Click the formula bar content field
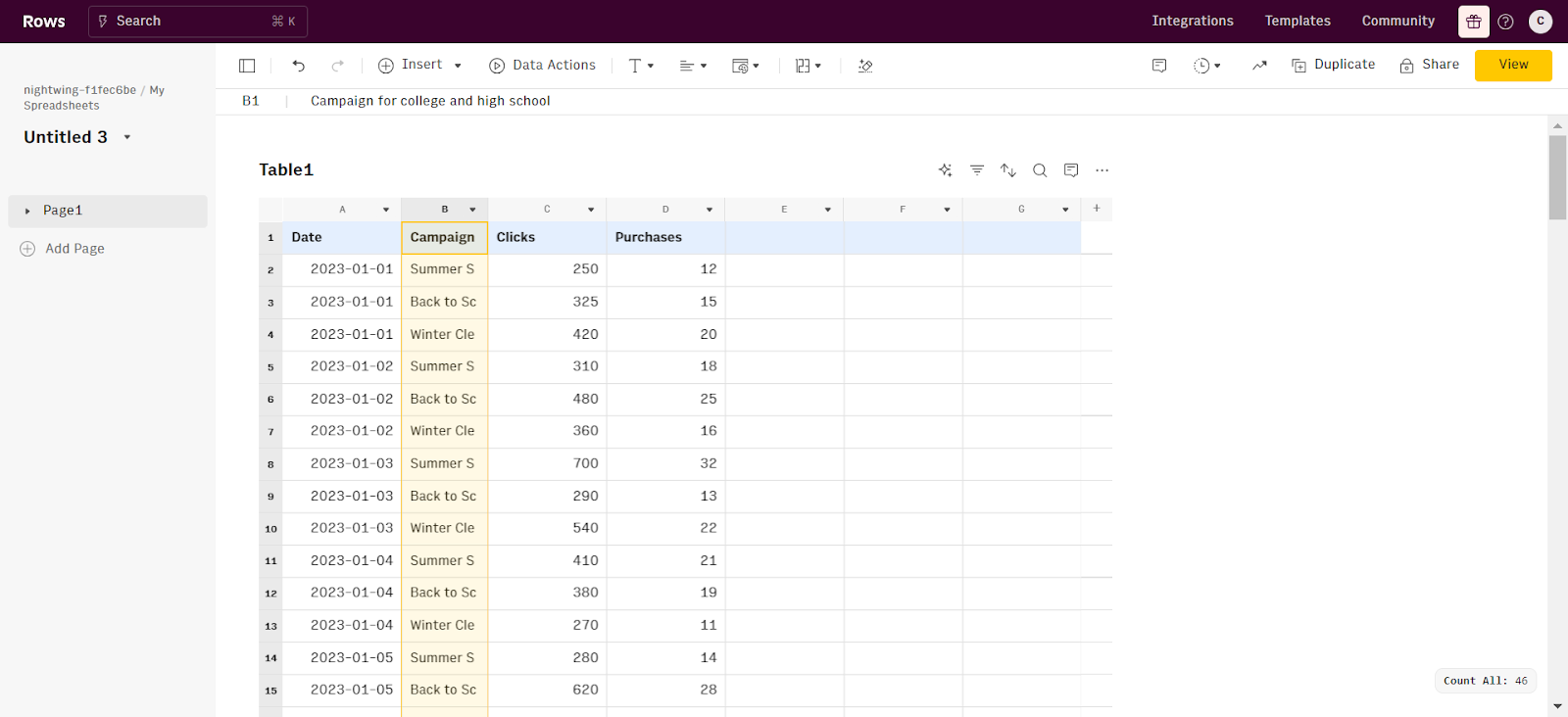Image resolution: width=1568 pixels, height=717 pixels. [x=430, y=101]
